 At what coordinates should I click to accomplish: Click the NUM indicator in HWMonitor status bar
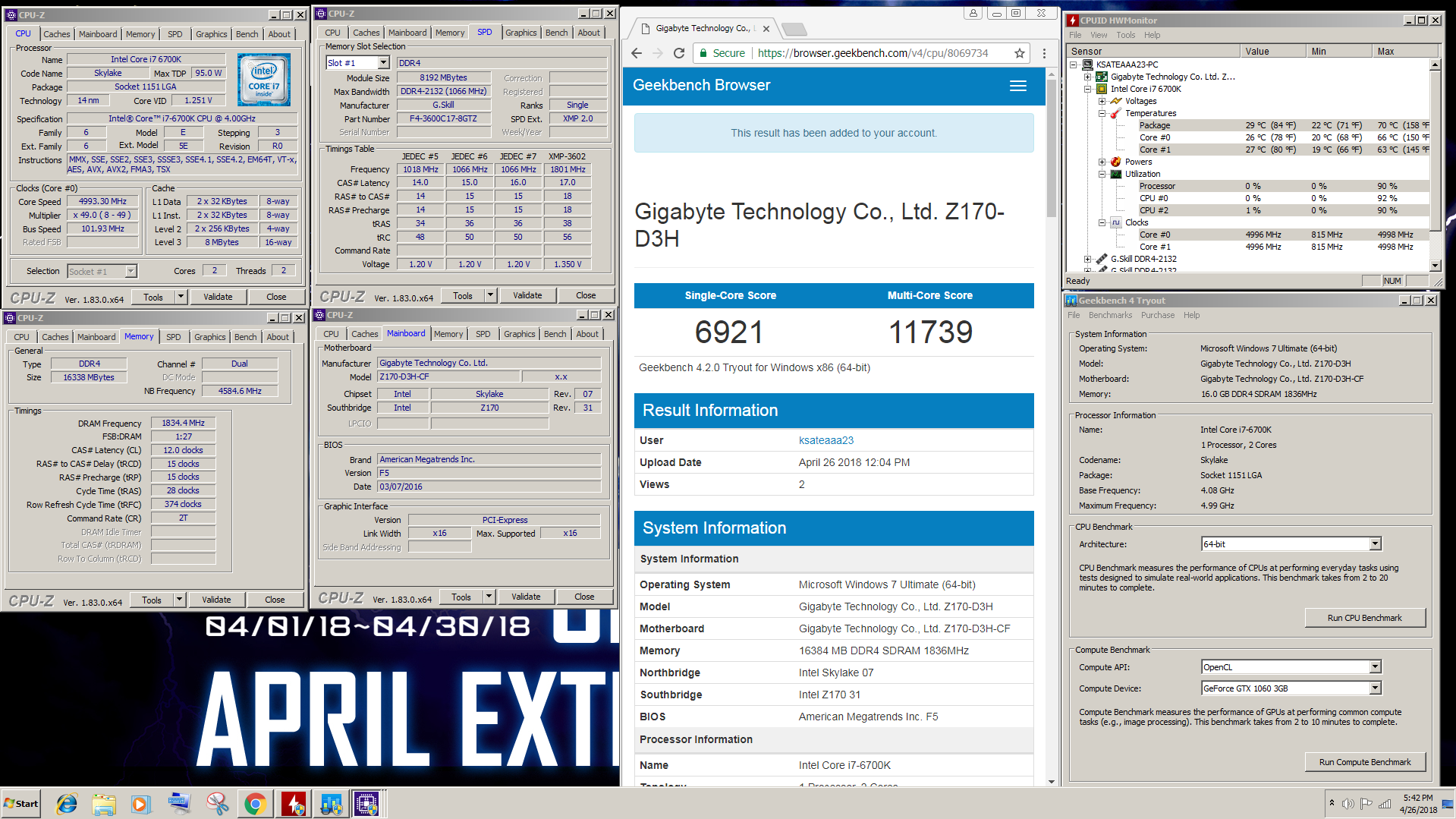[x=1392, y=281]
